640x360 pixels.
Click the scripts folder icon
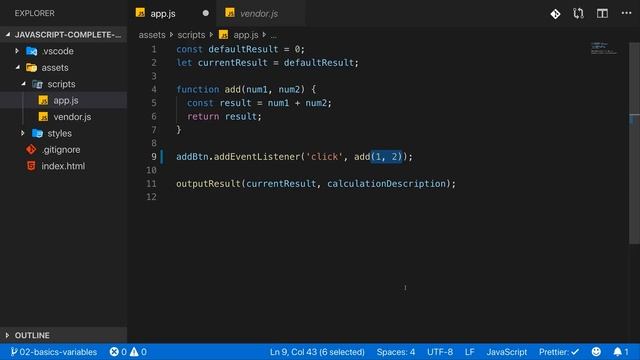point(37,84)
